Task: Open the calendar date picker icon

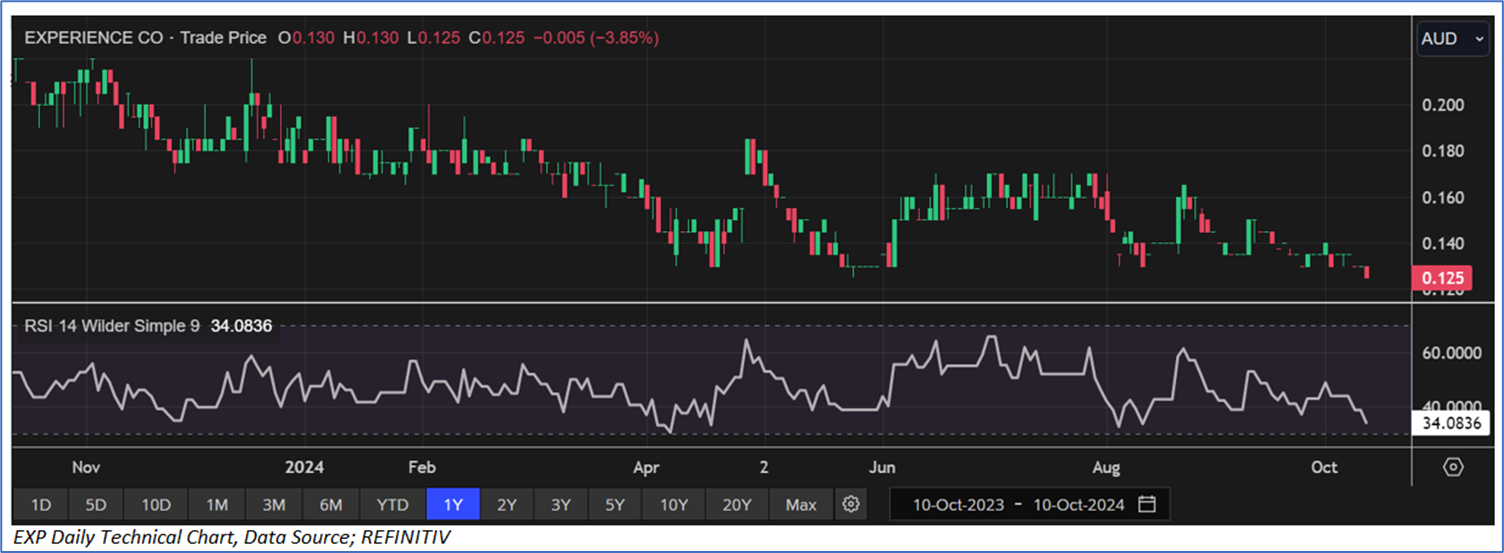Action: [1147, 504]
